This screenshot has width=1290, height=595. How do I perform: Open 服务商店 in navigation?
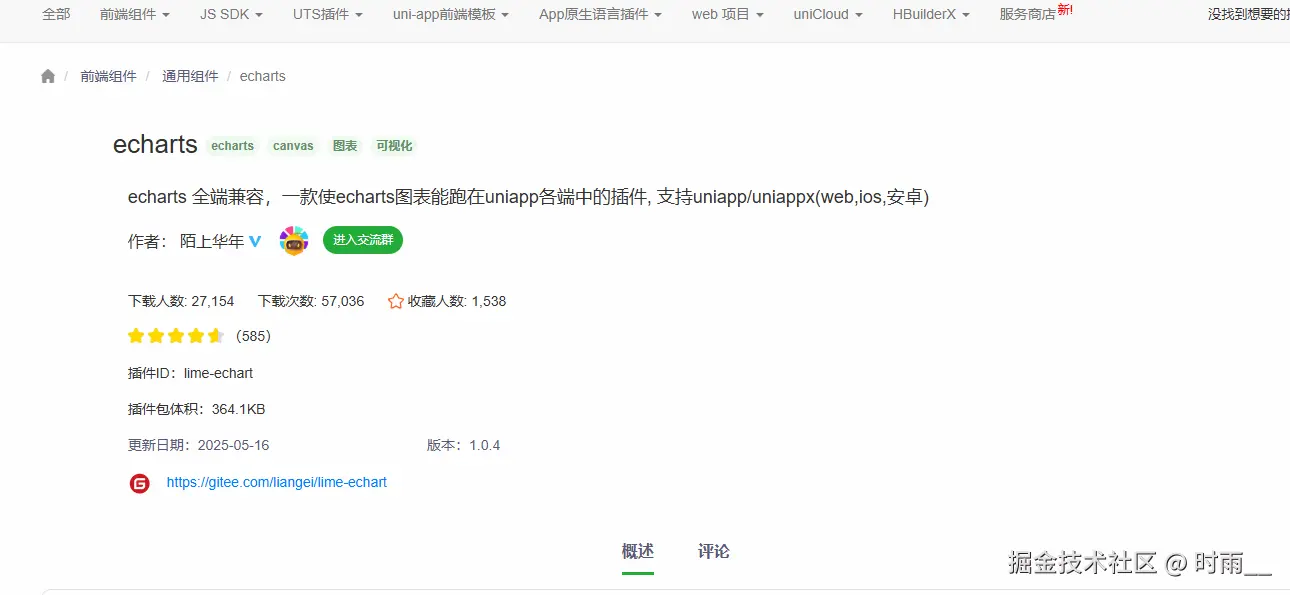(1028, 14)
